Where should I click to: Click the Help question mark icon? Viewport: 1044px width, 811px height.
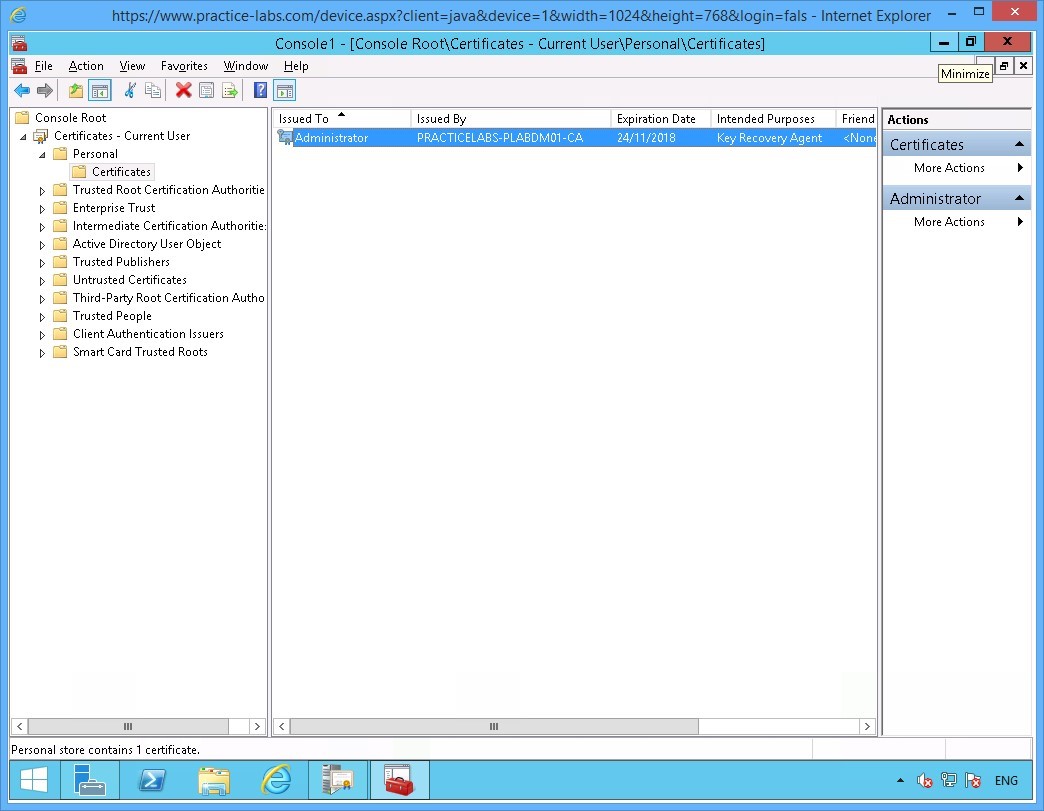click(260, 90)
